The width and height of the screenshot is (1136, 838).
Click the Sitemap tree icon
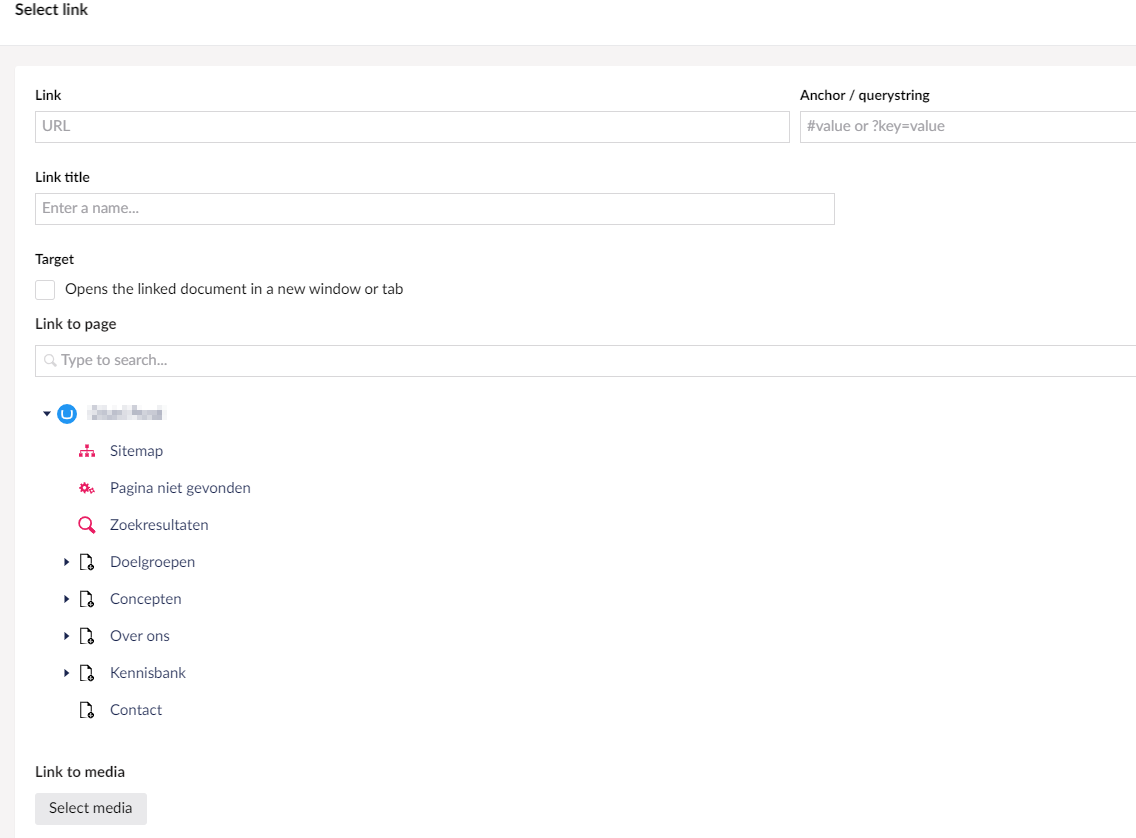[87, 450]
